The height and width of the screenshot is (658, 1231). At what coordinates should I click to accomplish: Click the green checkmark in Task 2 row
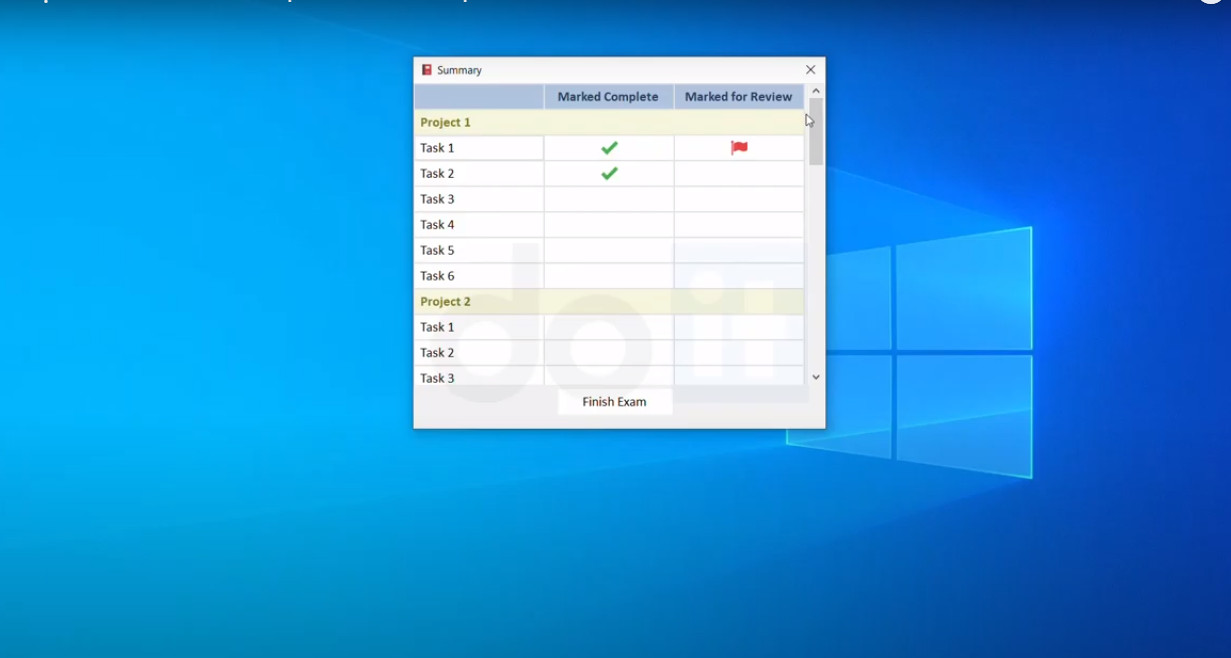[x=609, y=173]
